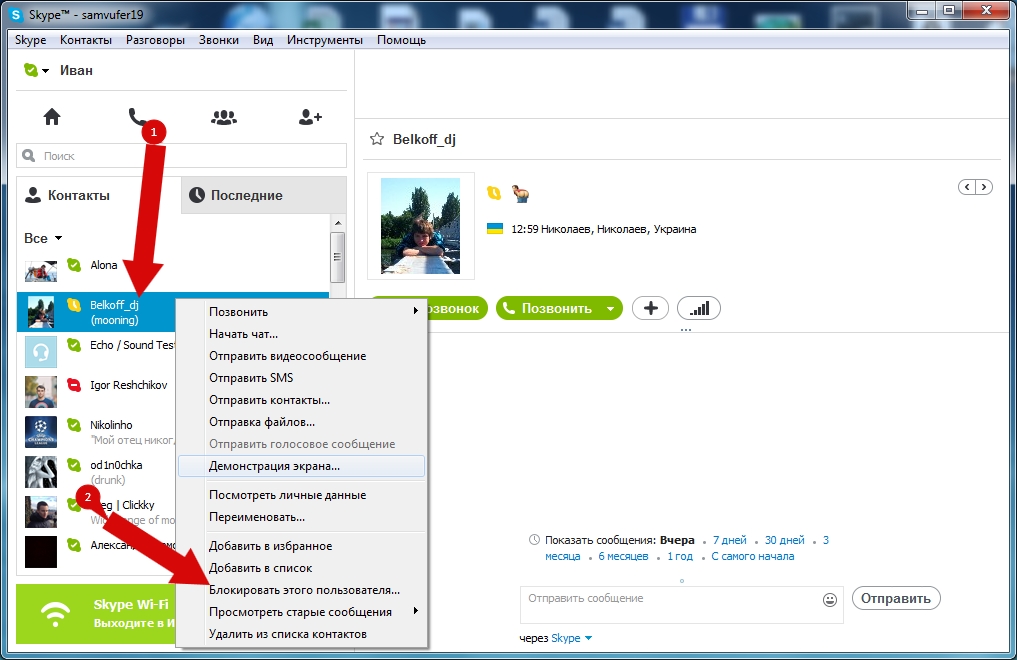Click the Ukraine flag icon
Image resolution: width=1017 pixels, height=660 pixels.
click(495, 228)
